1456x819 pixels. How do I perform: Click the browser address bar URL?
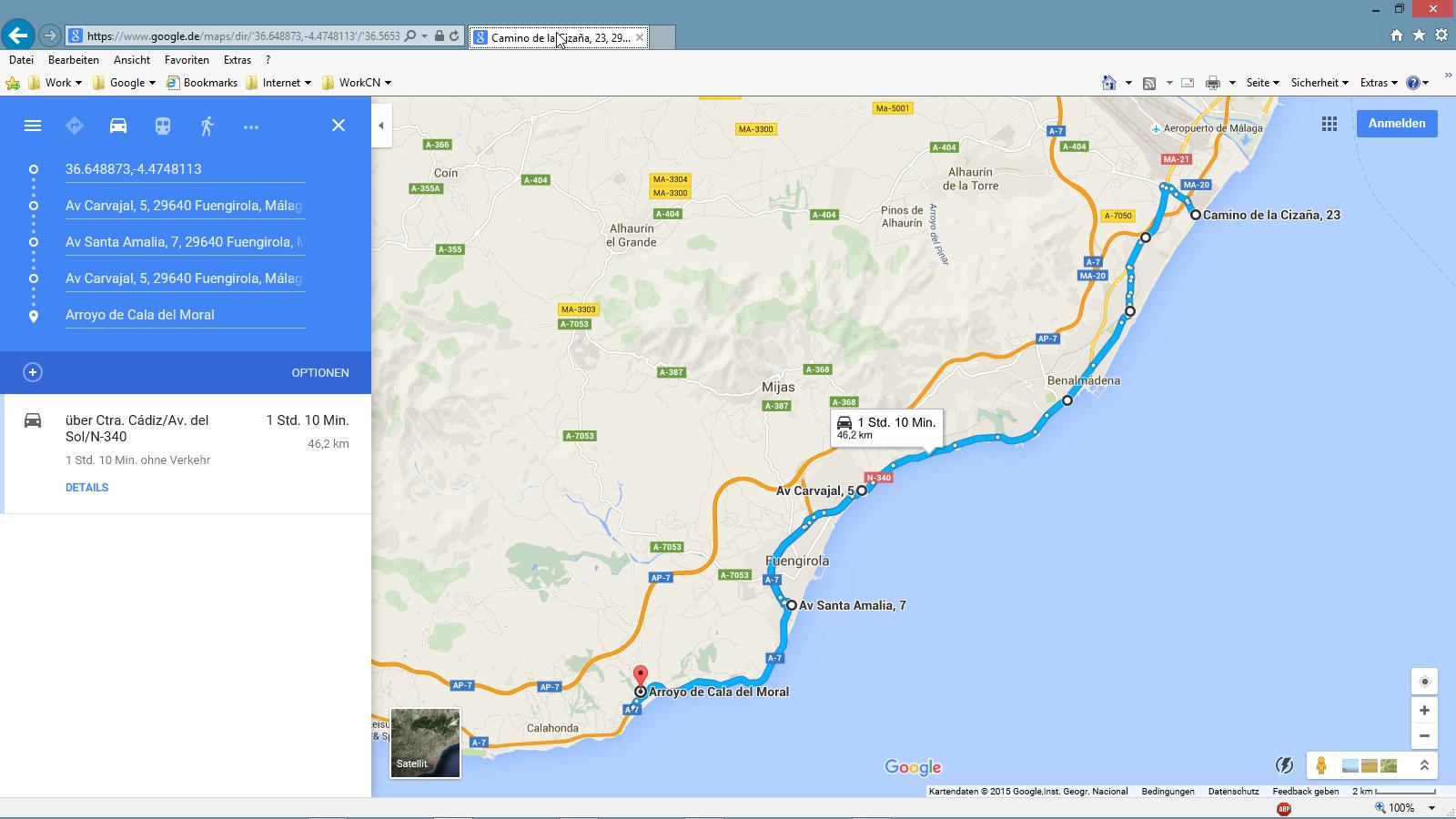[x=243, y=36]
